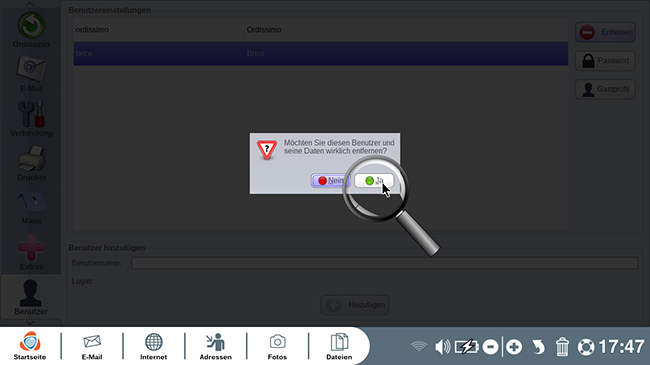Open the Internet globe icon

point(153,346)
